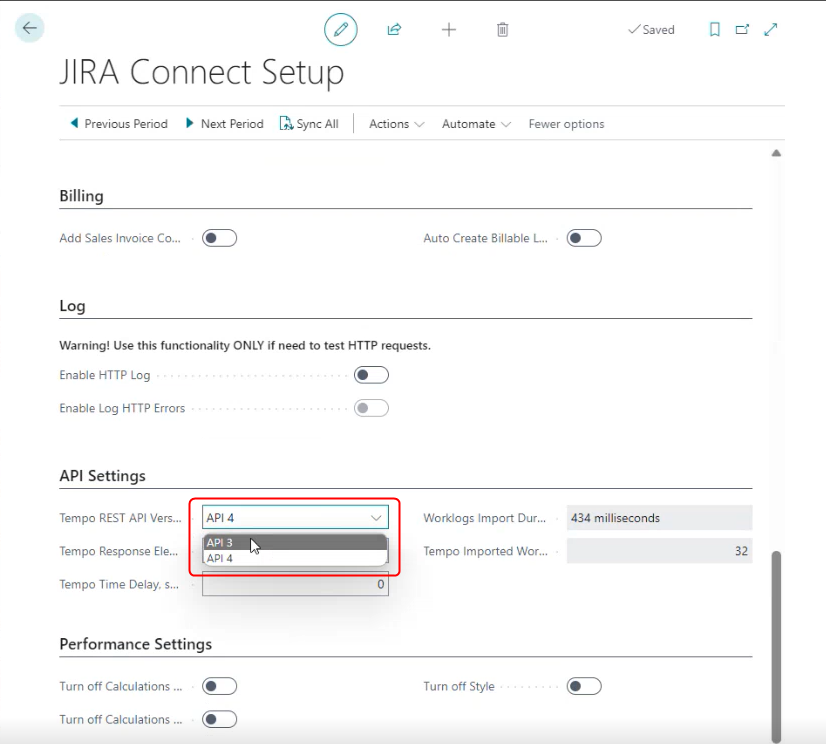Show Fewer options
This screenshot has width=826, height=744.
[x=566, y=124]
